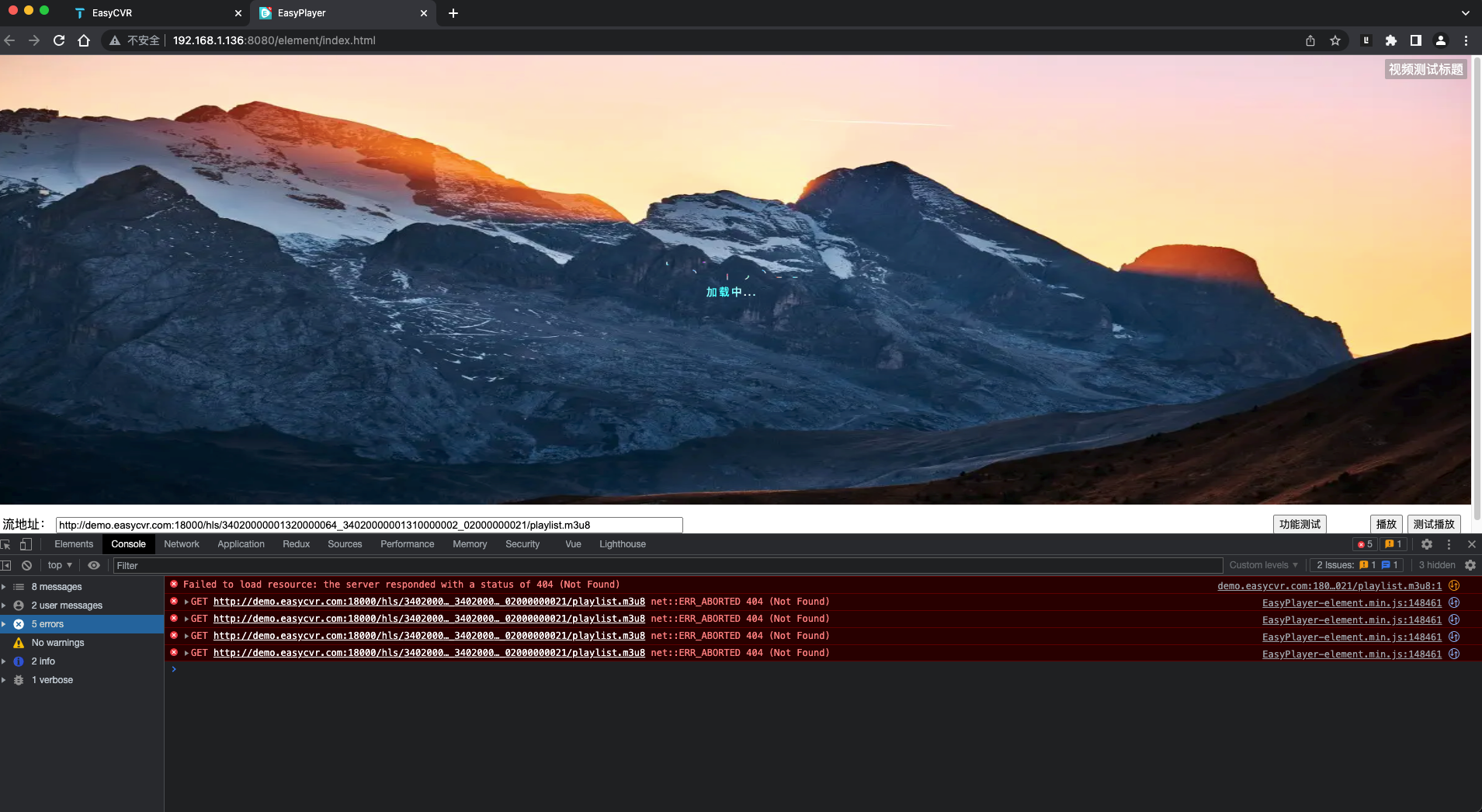Open the Custom levels dropdown
Screen dimensions: 1482x812
point(1264,565)
